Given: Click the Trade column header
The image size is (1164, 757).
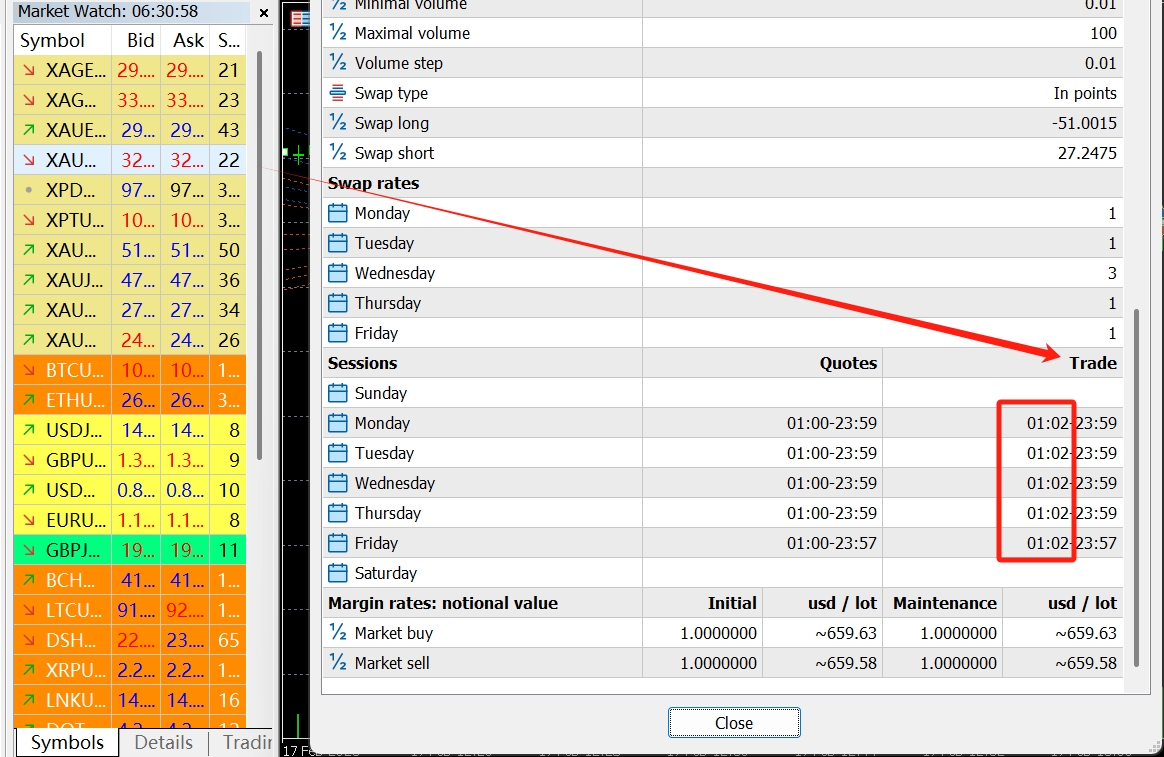Looking at the screenshot, I should [x=1093, y=363].
